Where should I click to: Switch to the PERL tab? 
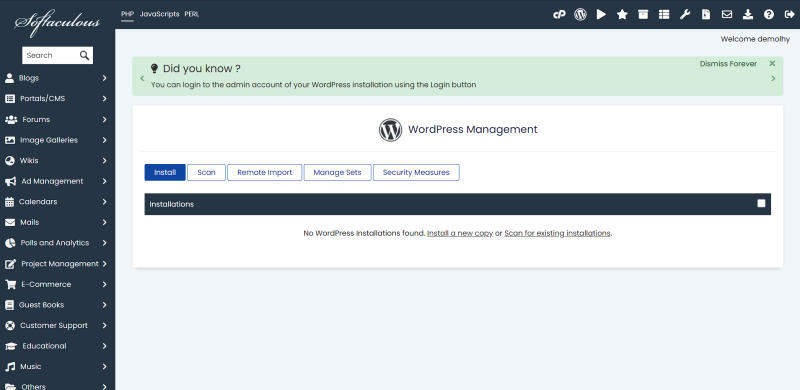pyautogui.click(x=192, y=14)
